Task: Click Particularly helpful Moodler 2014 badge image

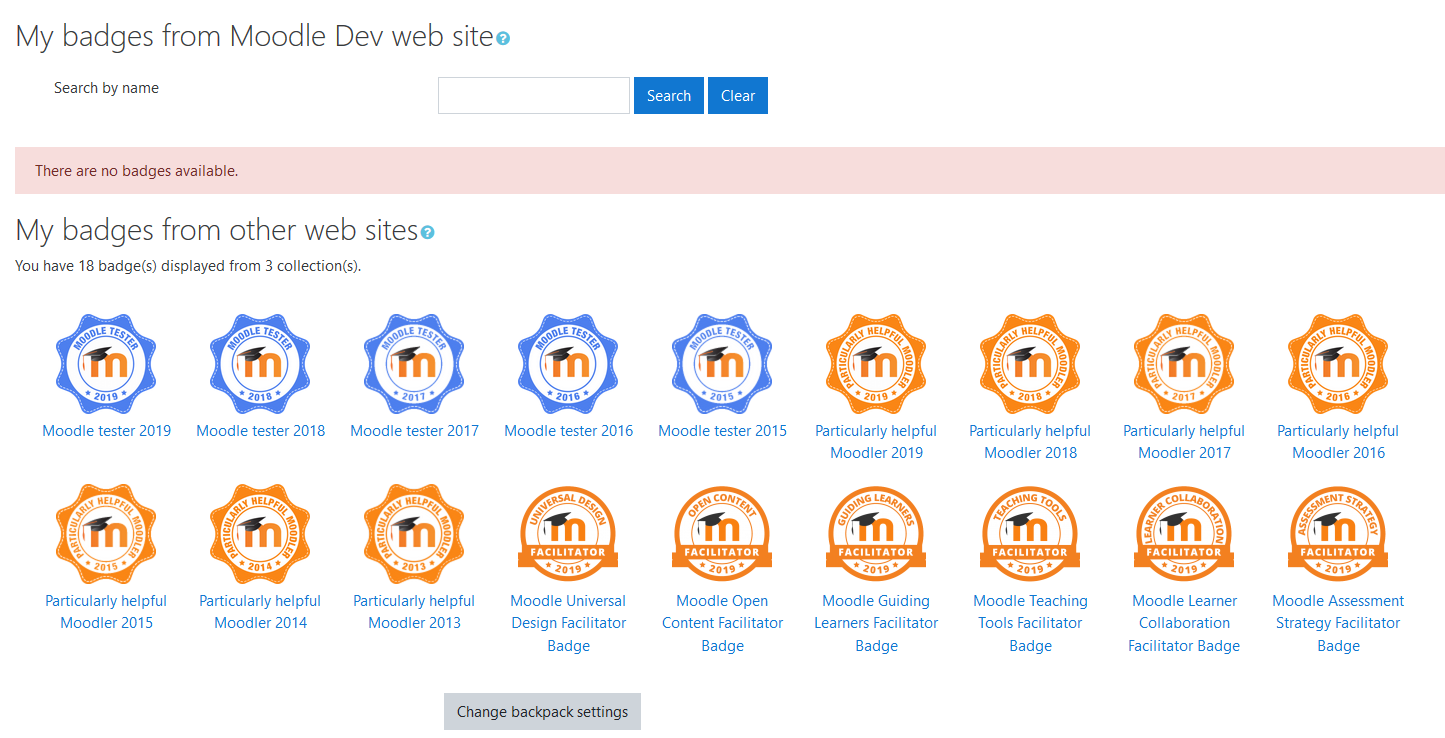Action: tap(261, 534)
